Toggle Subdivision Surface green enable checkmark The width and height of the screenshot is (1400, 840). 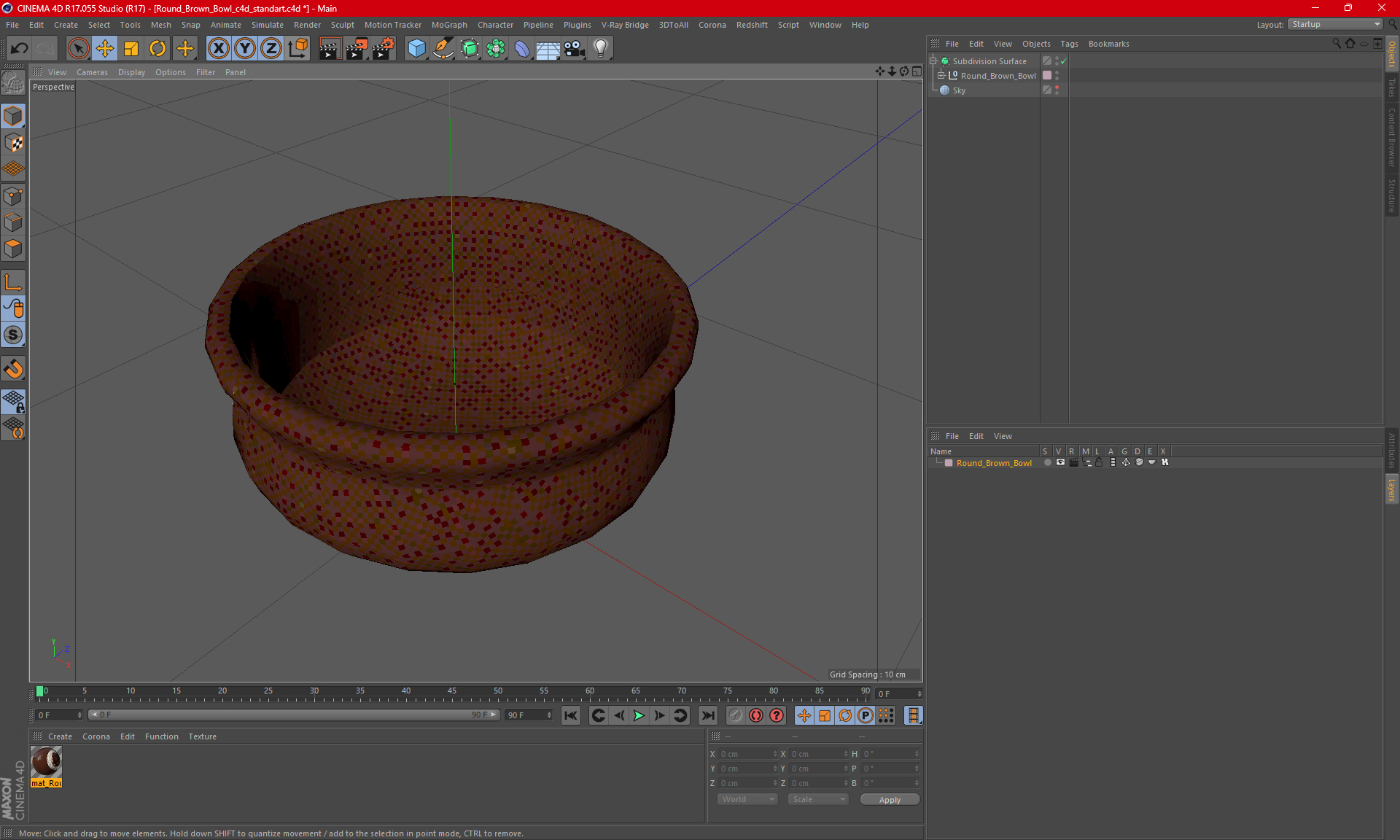(x=1064, y=61)
